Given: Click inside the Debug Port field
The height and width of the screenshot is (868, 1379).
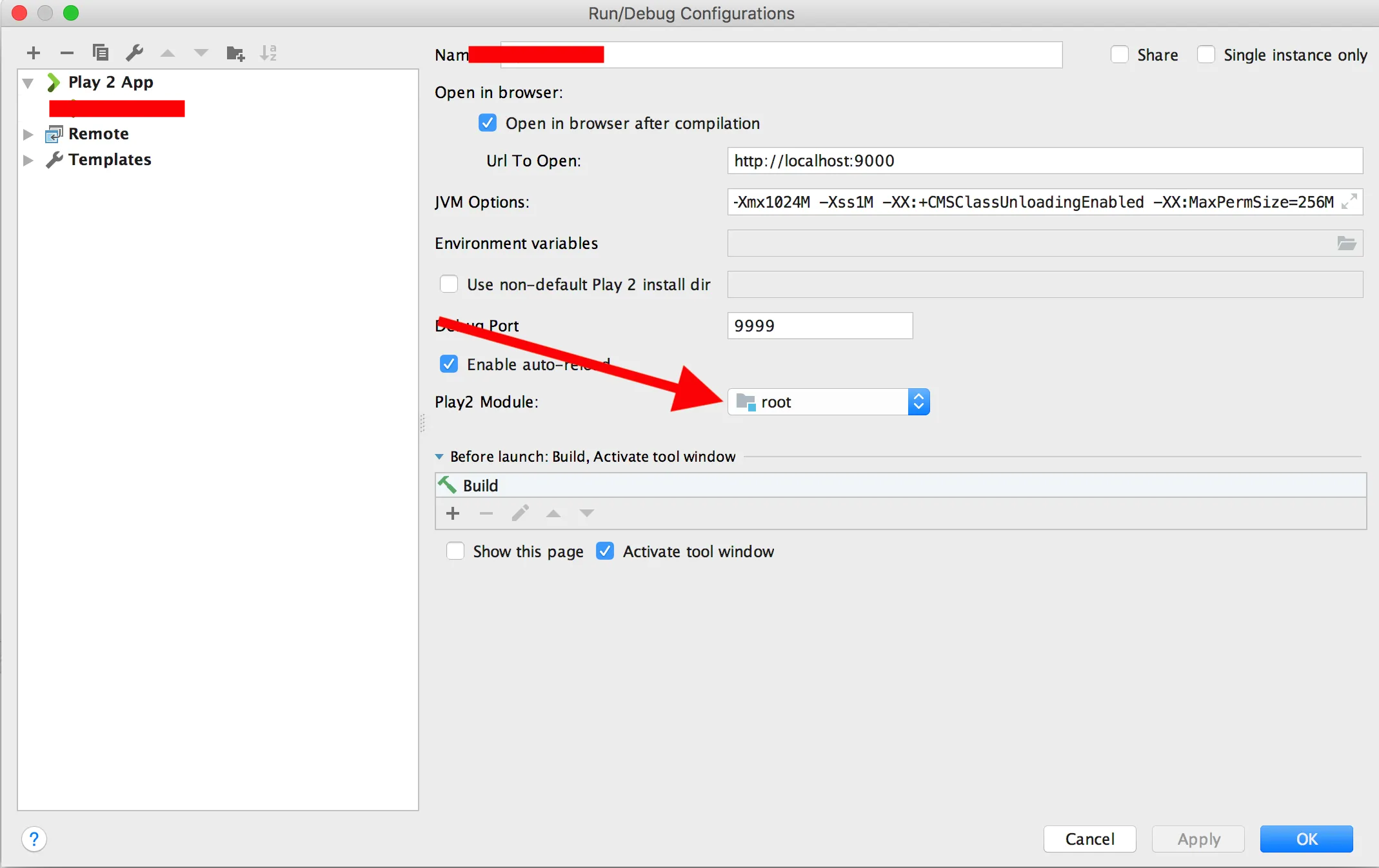Looking at the screenshot, I should point(819,326).
